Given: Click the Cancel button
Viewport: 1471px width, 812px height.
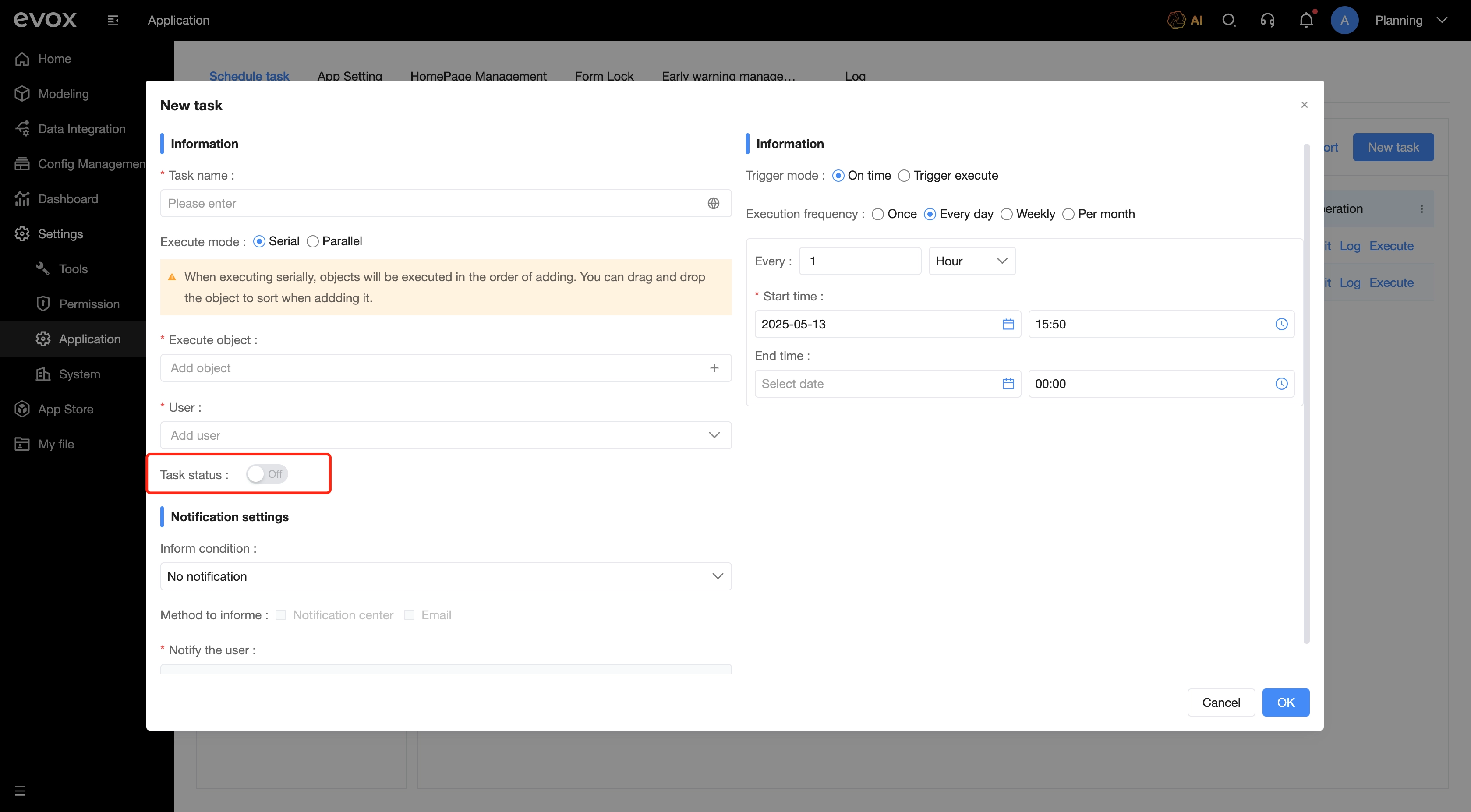Looking at the screenshot, I should click(x=1221, y=703).
